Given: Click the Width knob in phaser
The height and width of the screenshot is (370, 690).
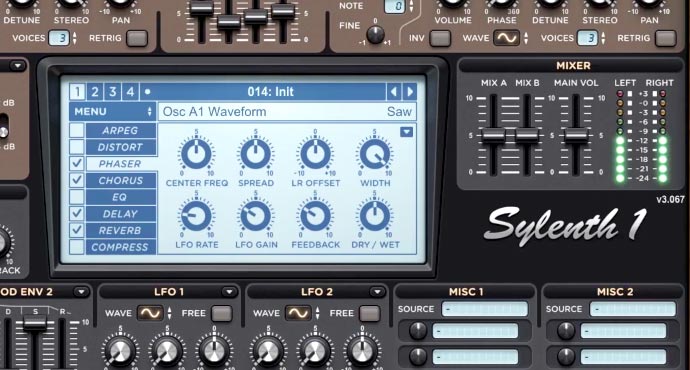Looking at the screenshot, I should (374, 154).
